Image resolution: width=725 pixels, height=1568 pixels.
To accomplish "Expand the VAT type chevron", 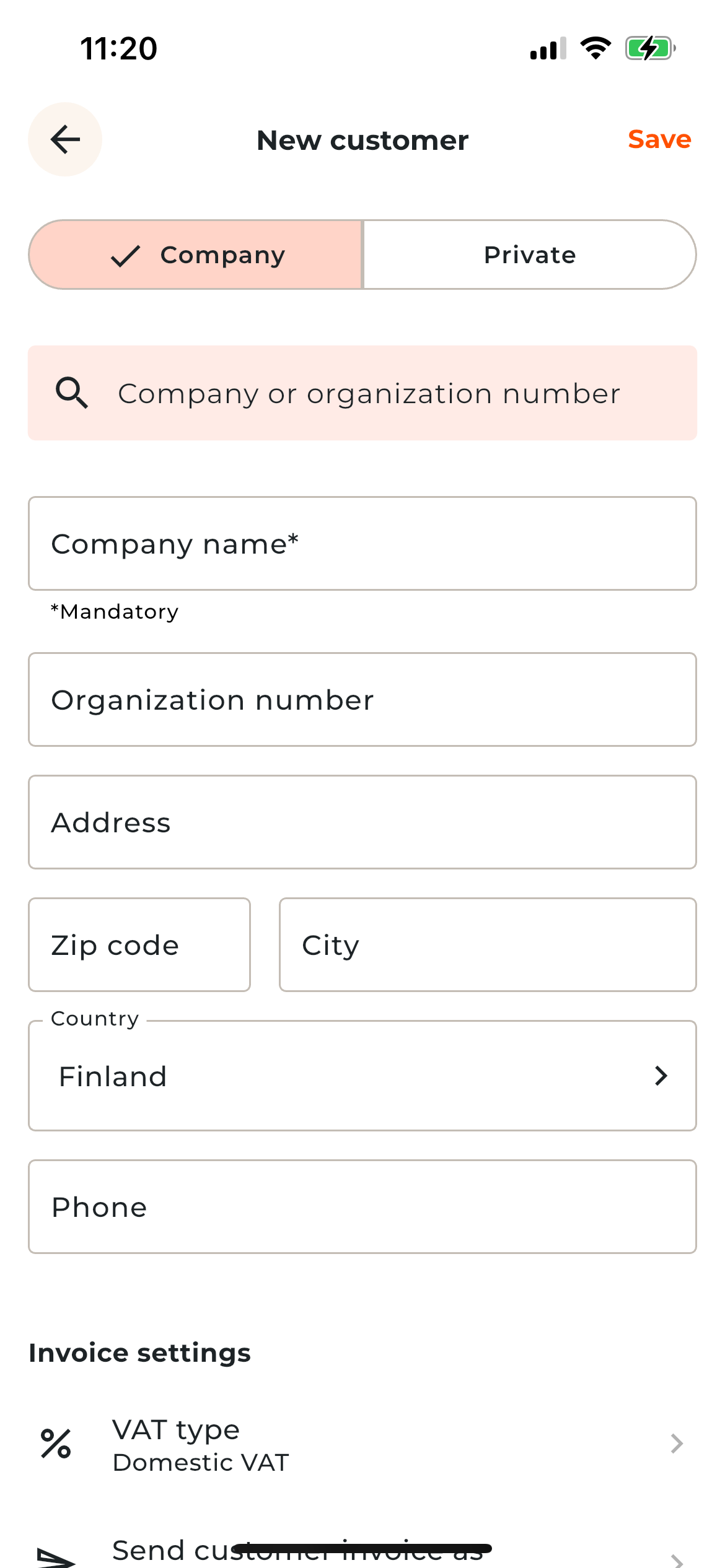I will [x=677, y=1444].
